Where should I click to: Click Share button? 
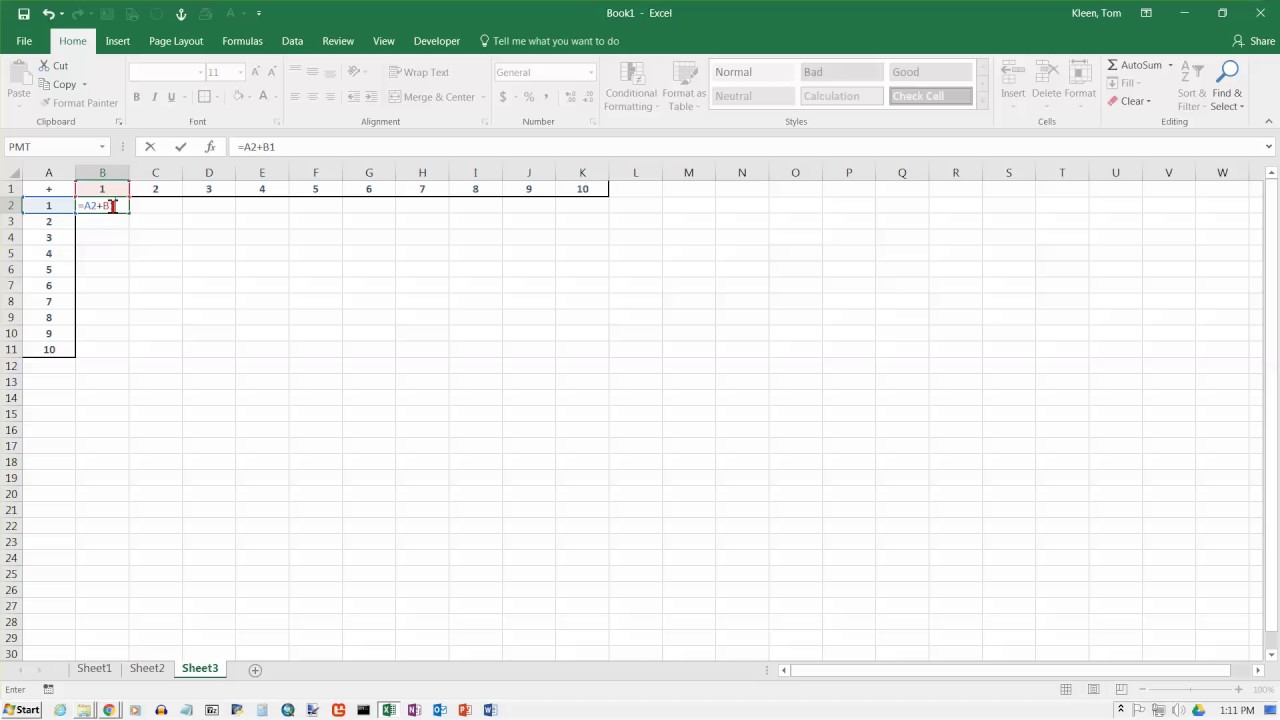[1253, 41]
